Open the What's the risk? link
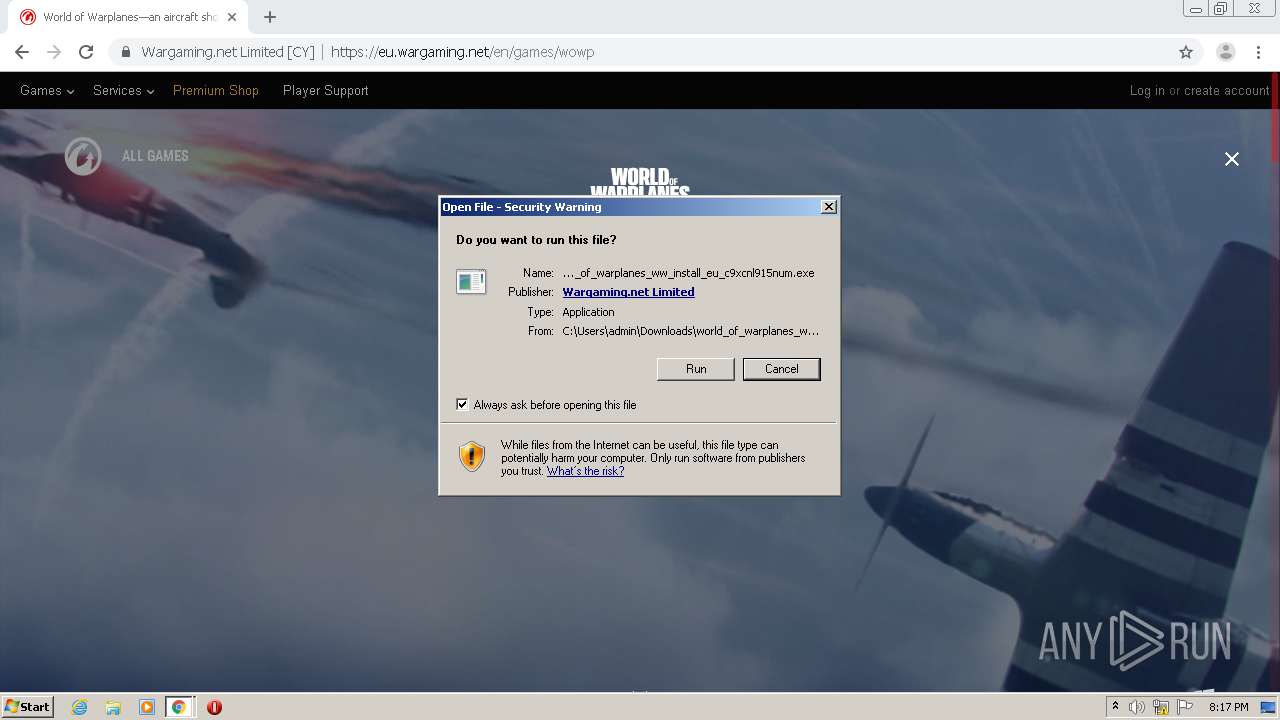Image resolution: width=1280 pixels, height=720 pixels. coord(585,471)
